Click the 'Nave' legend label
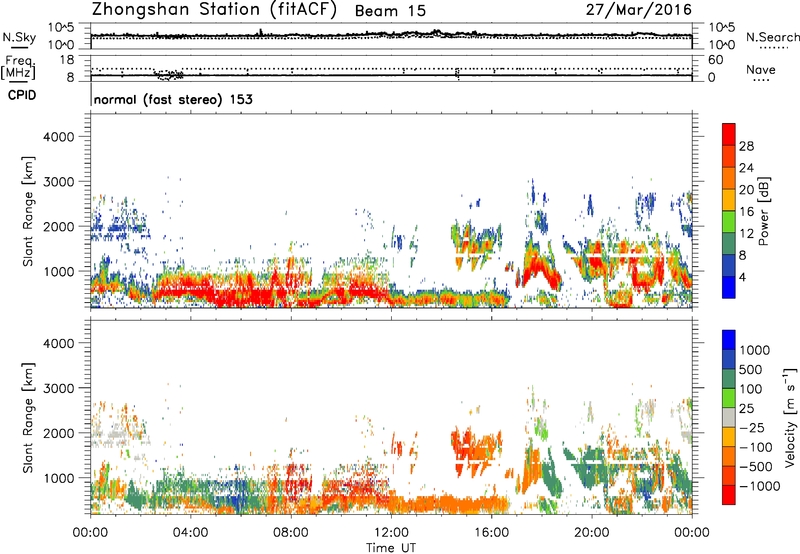Image resolution: width=800 pixels, height=554 pixels. click(x=760, y=69)
